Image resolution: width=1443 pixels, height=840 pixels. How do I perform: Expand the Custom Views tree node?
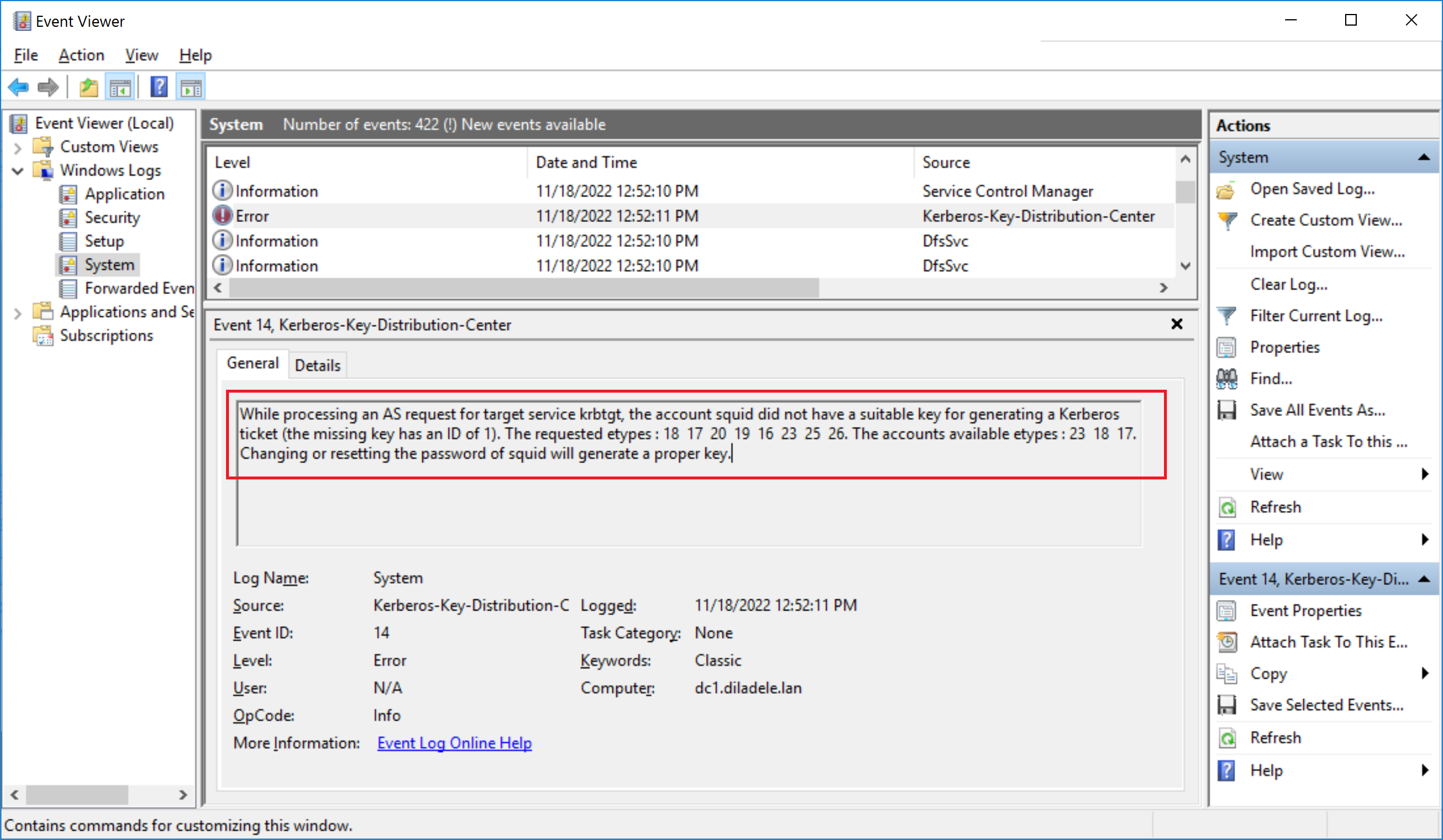tap(17, 147)
